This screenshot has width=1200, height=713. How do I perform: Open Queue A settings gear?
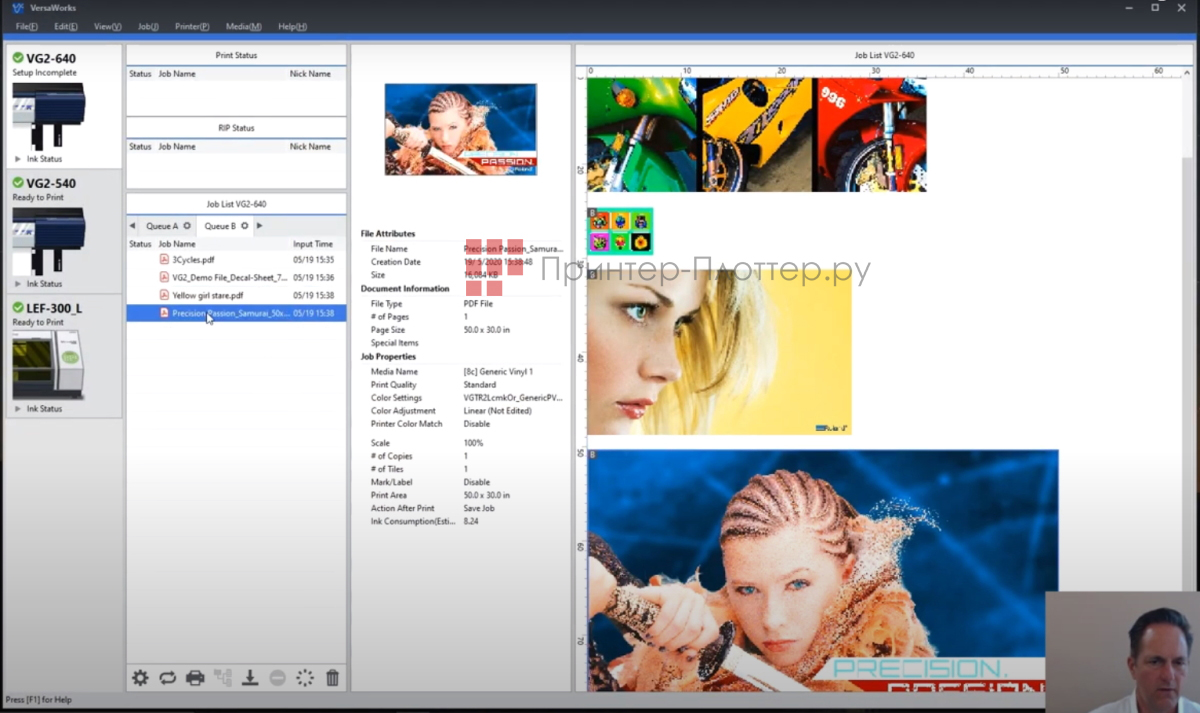(187, 226)
